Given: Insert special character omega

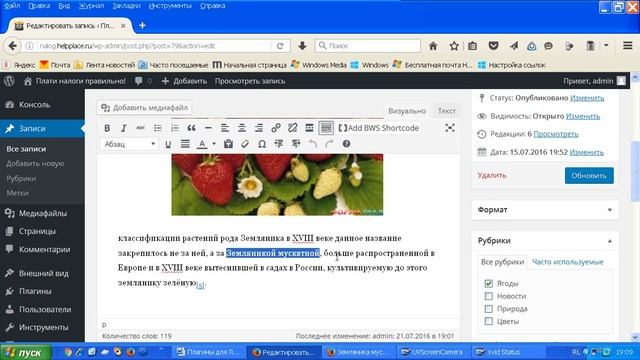Looking at the screenshot, I should [262, 144].
